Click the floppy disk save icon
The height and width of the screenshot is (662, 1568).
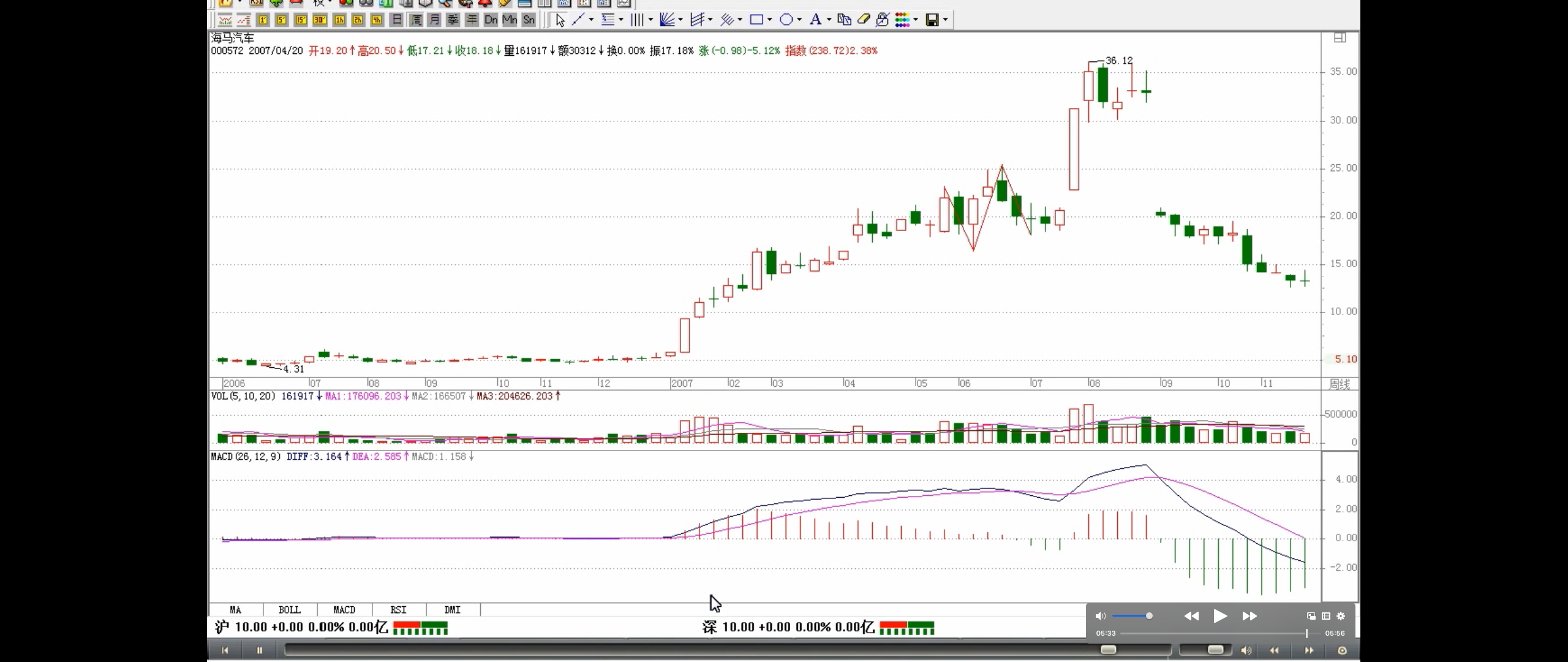(x=932, y=20)
